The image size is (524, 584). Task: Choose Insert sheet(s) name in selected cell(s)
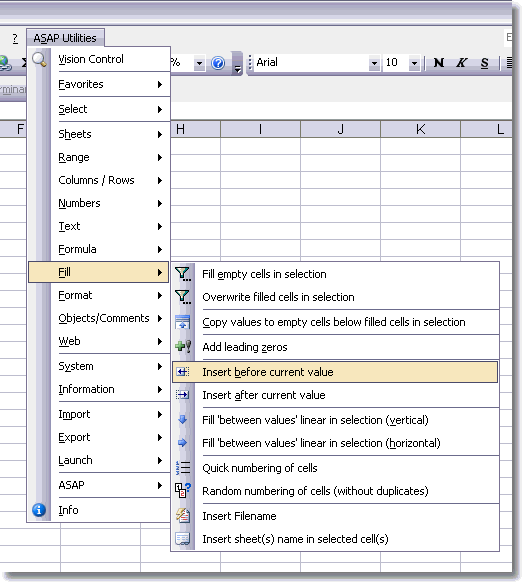(x=335, y=539)
